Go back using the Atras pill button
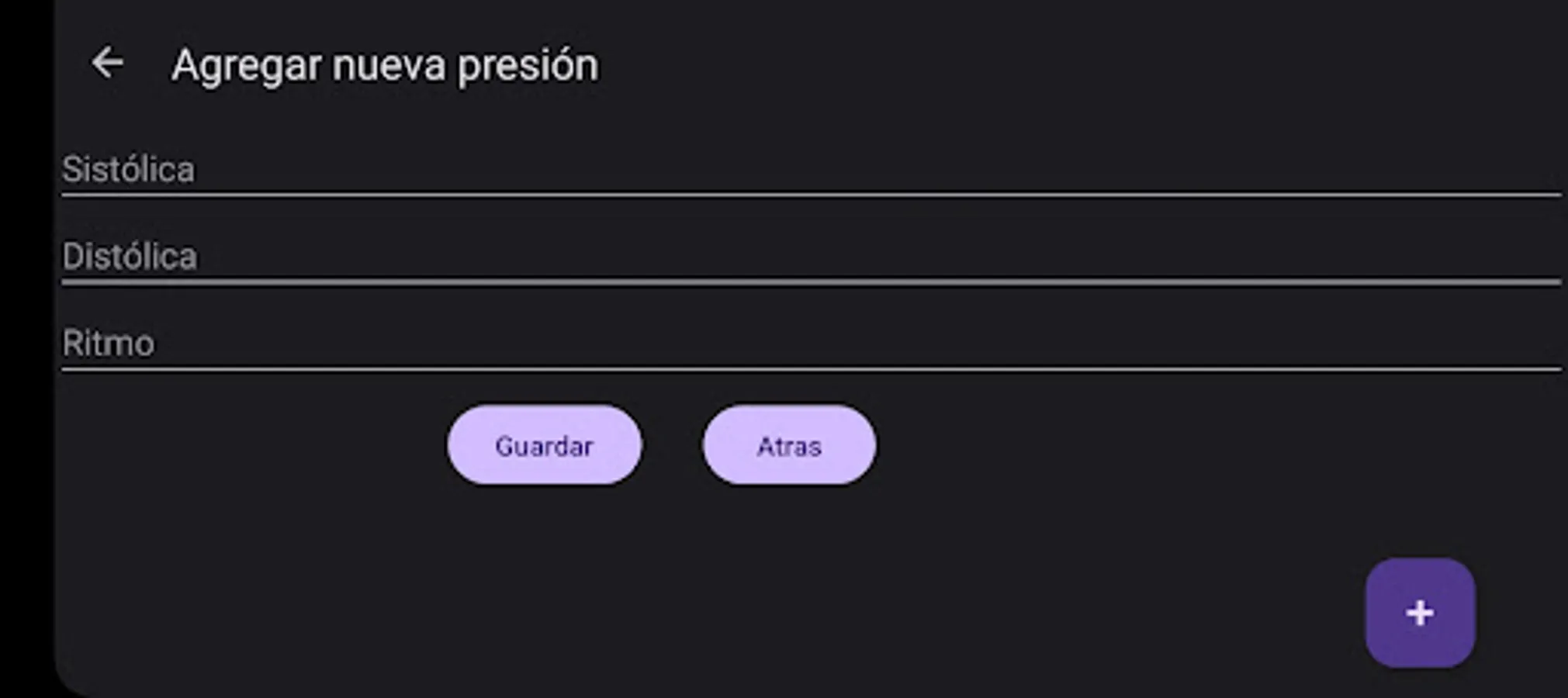1568x698 pixels. pos(789,446)
